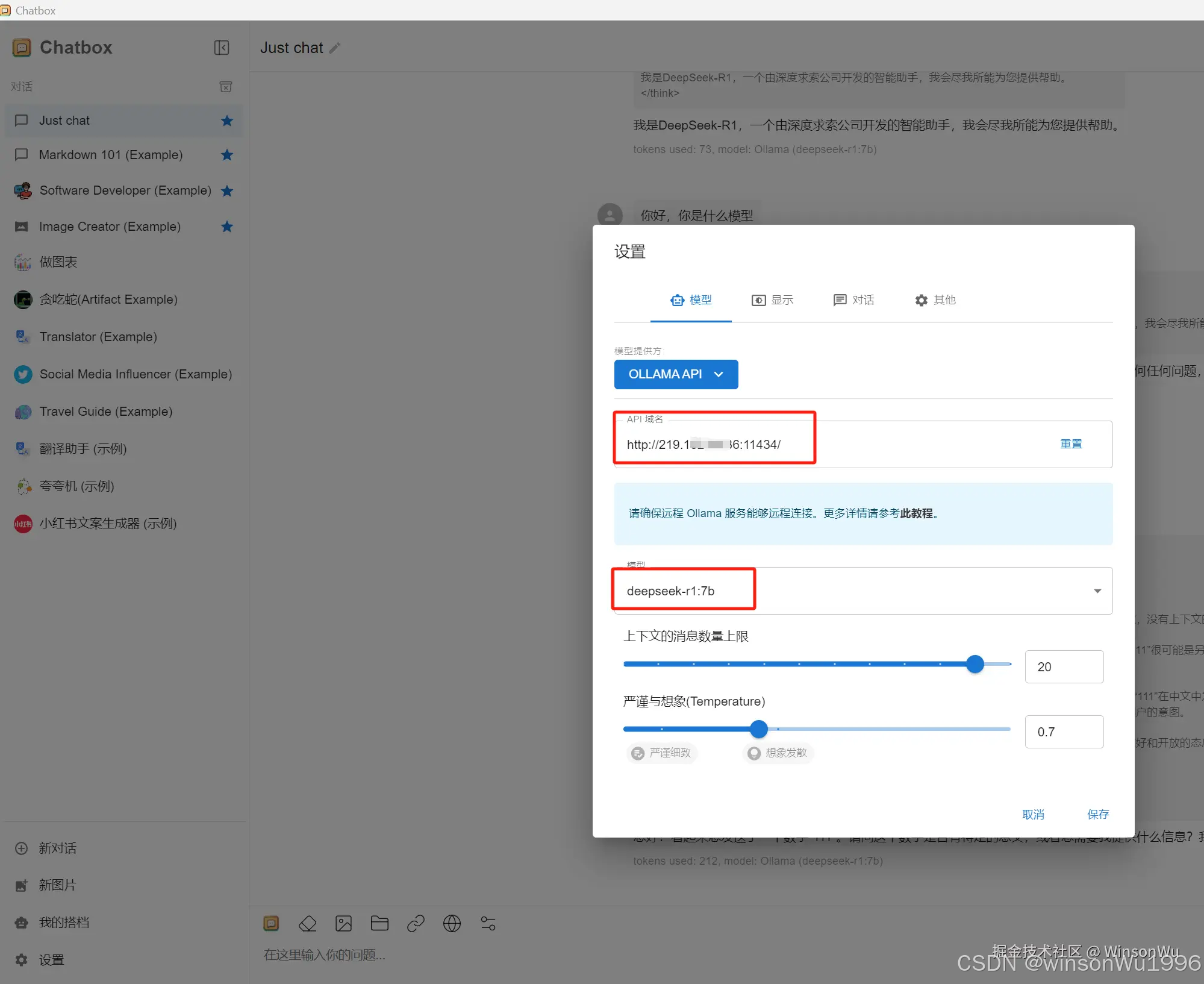Click the eraser icon in input toolbar

pyautogui.click(x=307, y=923)
